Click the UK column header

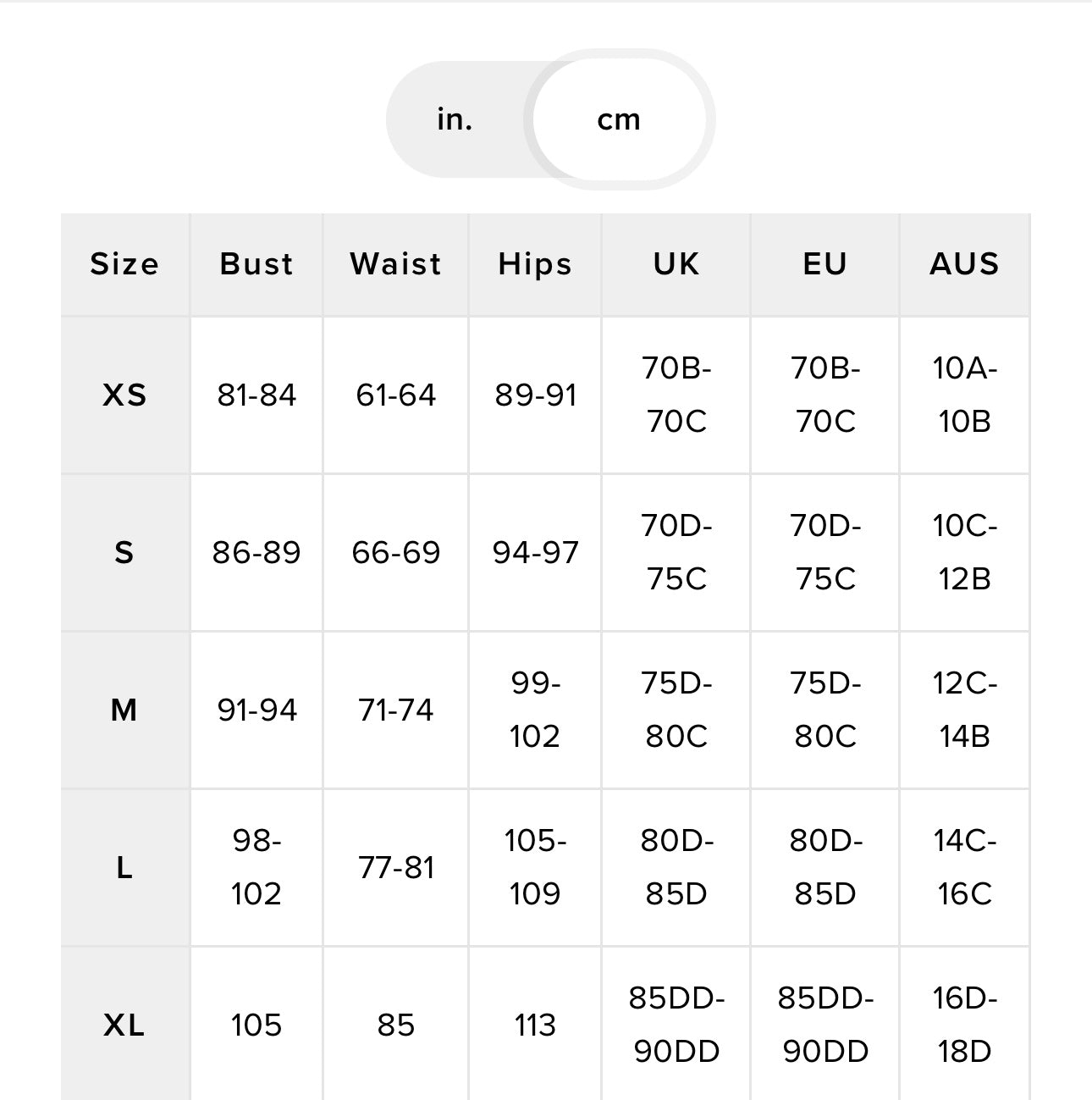[676, 264]
